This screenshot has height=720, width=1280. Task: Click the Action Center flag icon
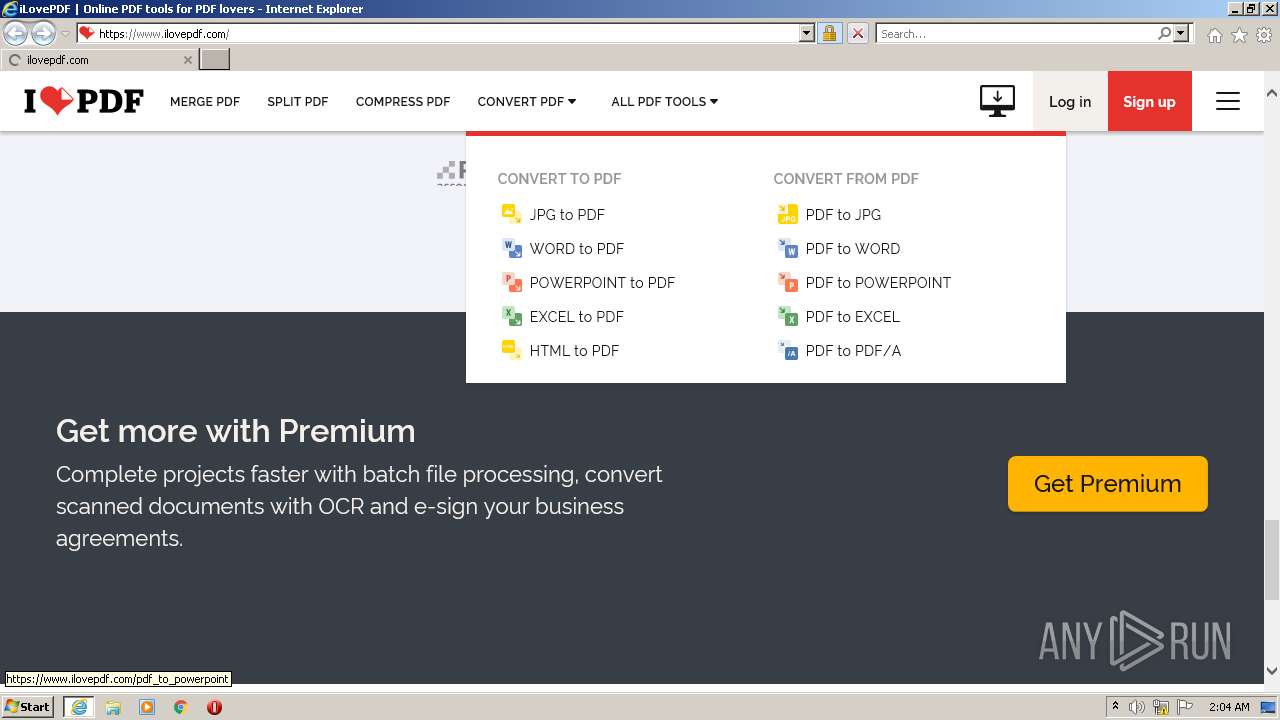click(1185, 707)
